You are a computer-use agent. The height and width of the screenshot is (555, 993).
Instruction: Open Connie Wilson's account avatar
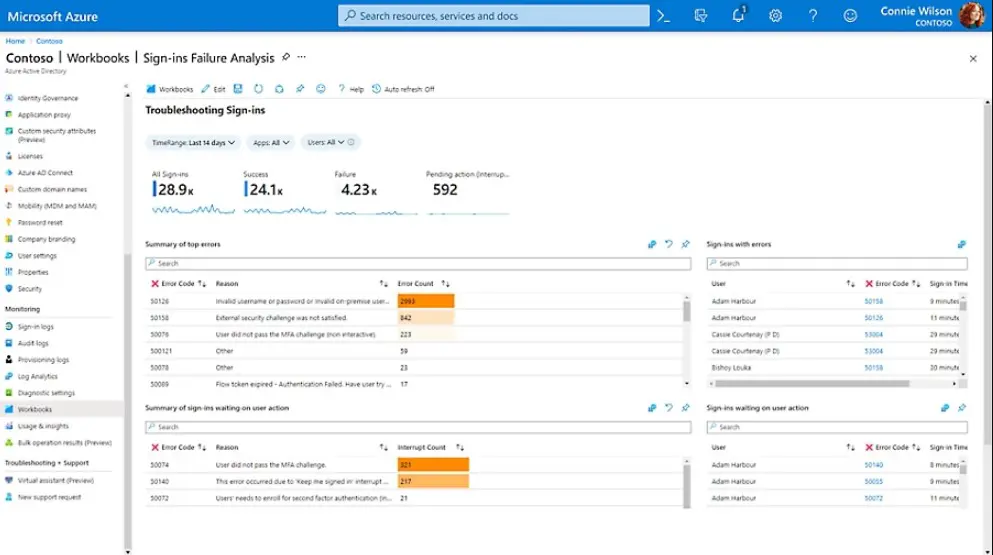[971, 15]
